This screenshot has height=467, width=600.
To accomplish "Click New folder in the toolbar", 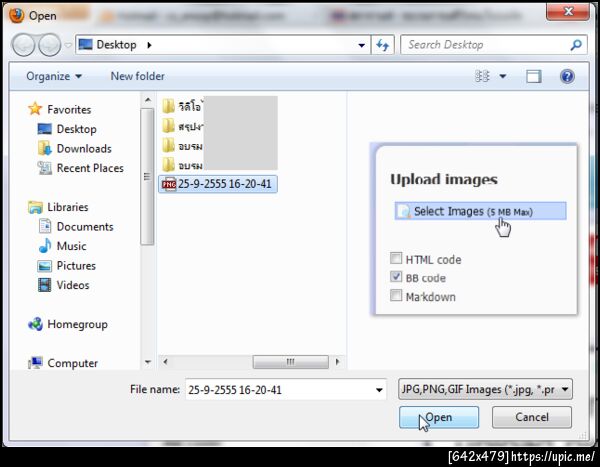I will [x=137, y=76].
